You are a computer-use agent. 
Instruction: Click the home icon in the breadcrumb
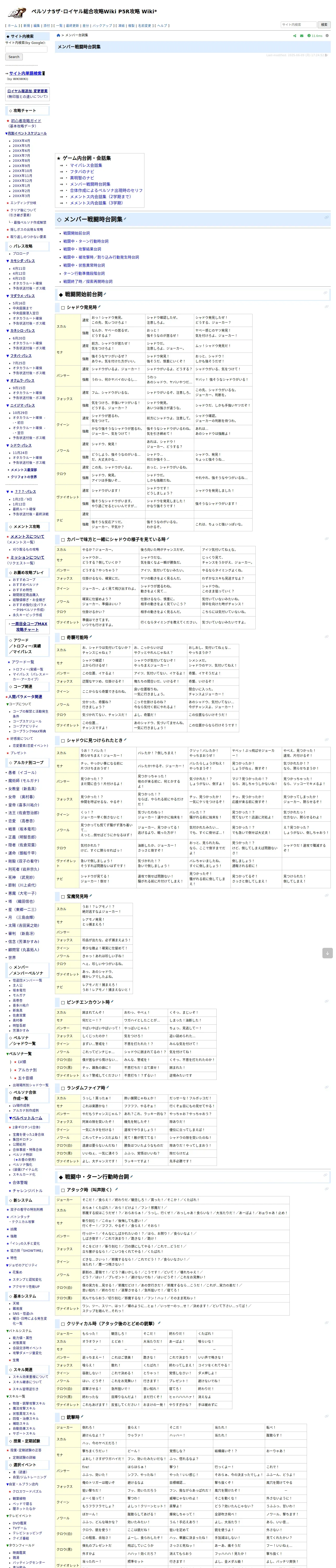click(59, 35)
